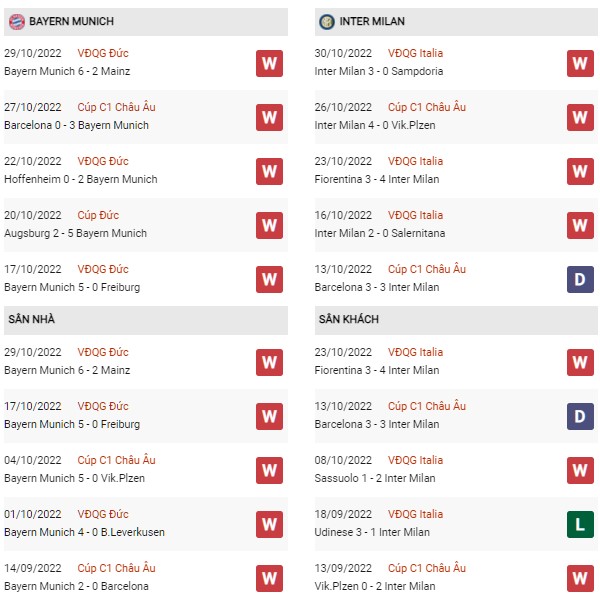Click L badge for Udinese 3-1 Inter Milan

click(580, 524)
